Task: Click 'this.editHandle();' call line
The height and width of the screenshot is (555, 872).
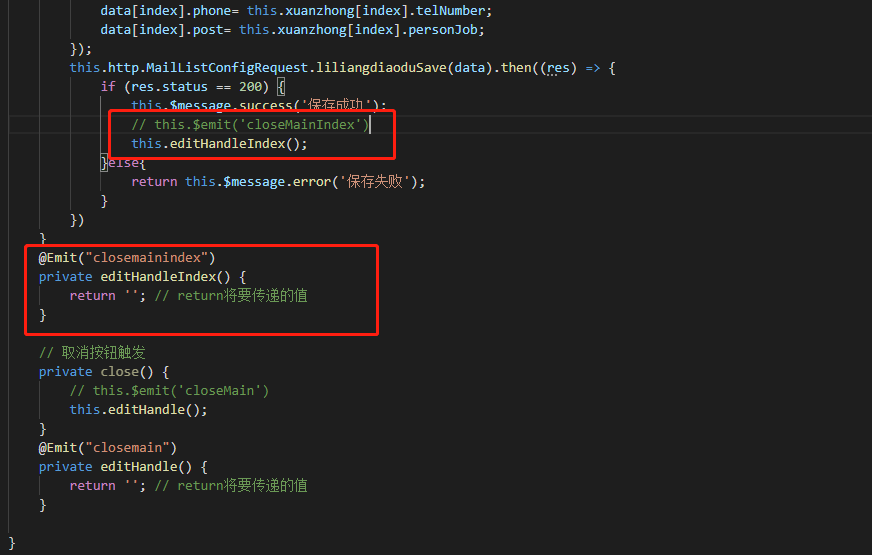Action: tap(138, 409)
